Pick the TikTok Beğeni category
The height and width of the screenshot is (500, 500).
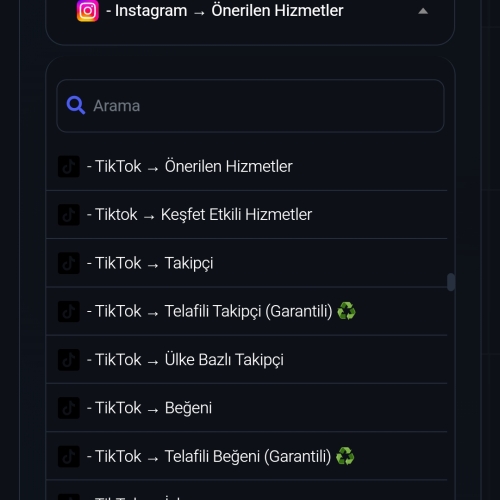click(246, 408)
